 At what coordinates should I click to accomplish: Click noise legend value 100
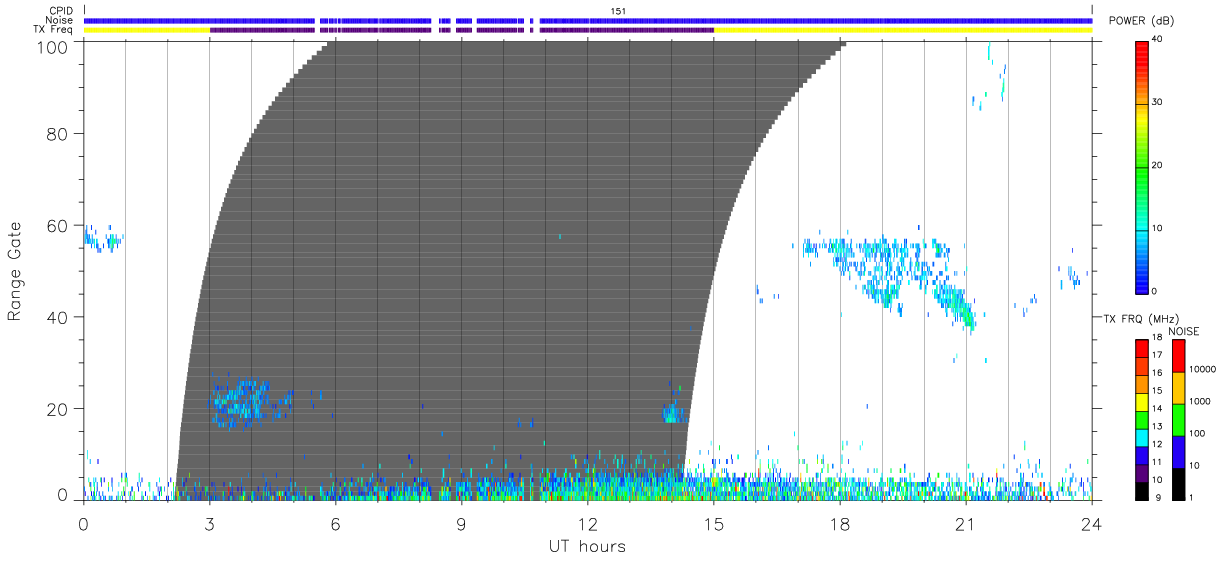(1198, 433)
